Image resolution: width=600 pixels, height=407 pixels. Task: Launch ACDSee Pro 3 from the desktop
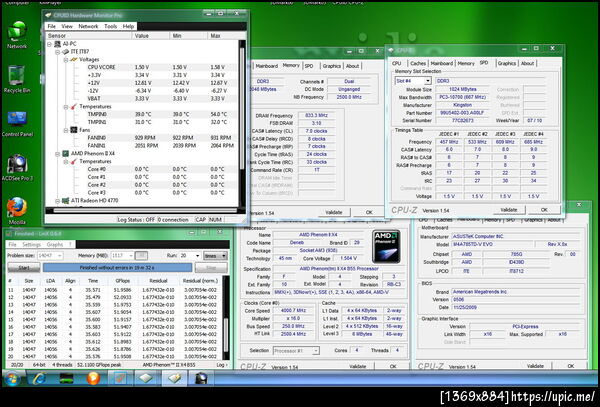pos(17,167)
